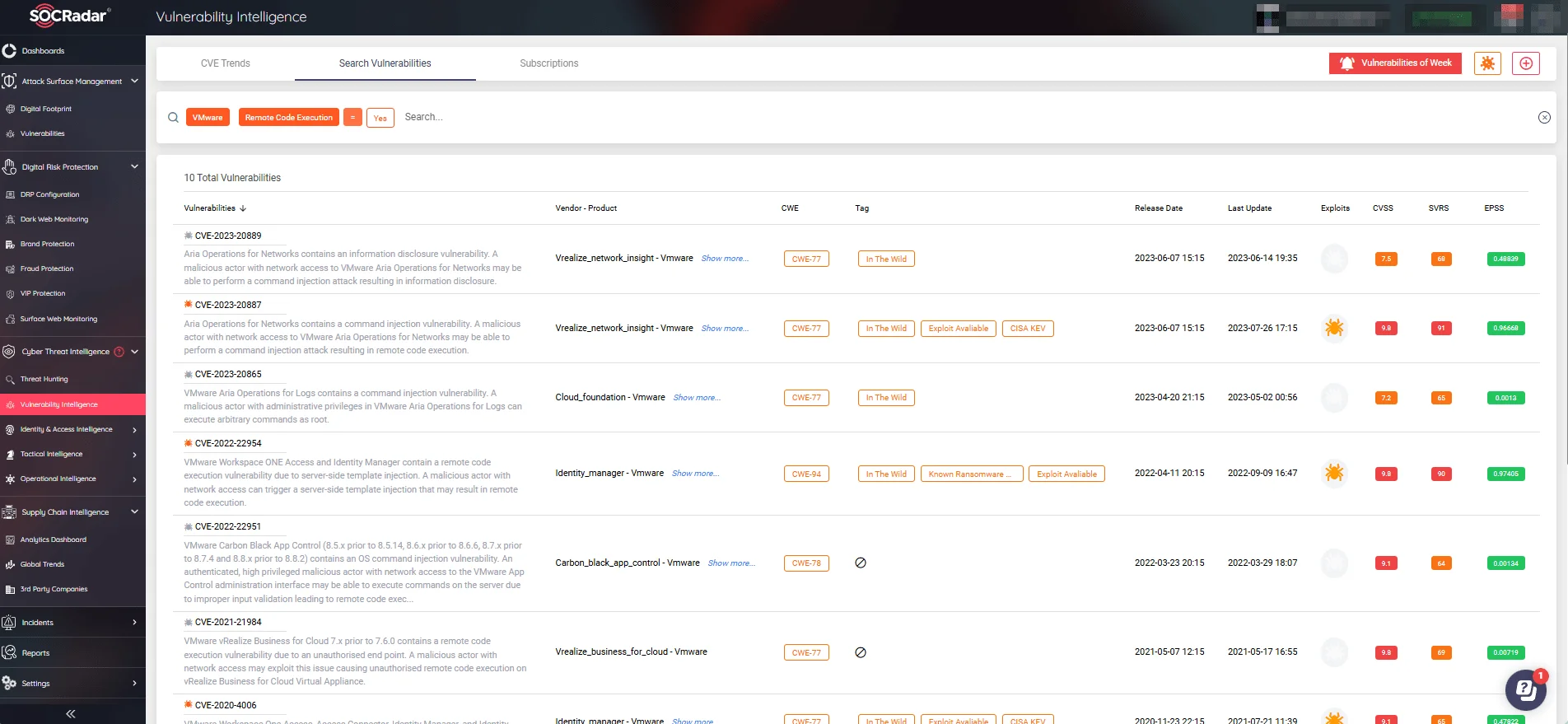This screenshot has height=724, width=1568.
Task: Click the CWE-94 tag
Action: 806,474
